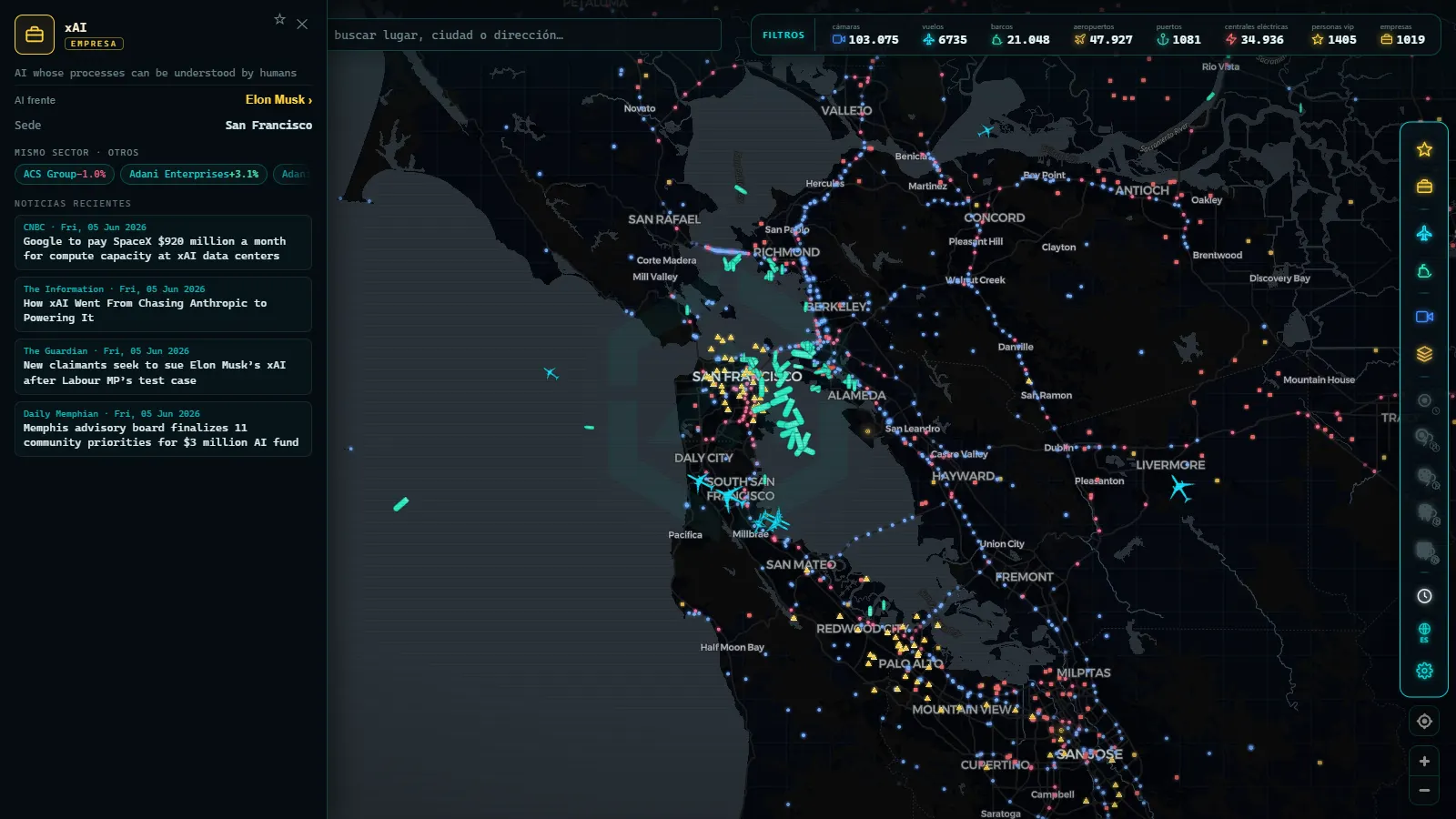Open Daily Memphian article on AI fund
Screen dimensions: 1456x819
tap(163, 429)
